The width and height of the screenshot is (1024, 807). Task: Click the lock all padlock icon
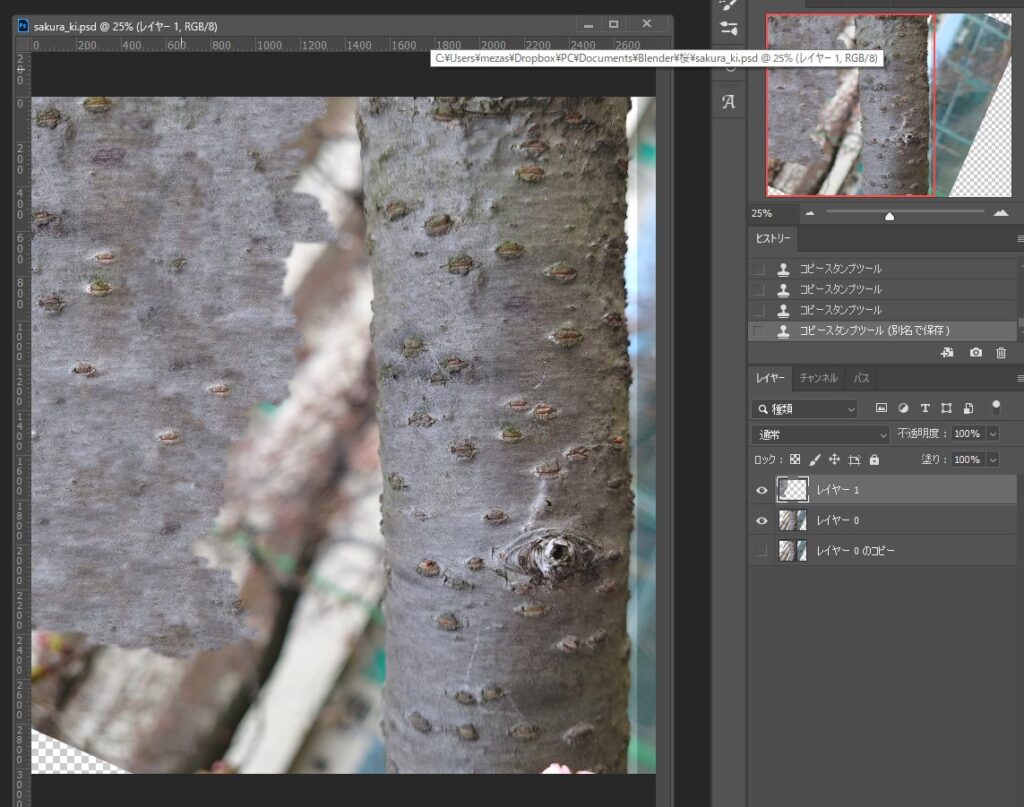click(x=874, y=460)
